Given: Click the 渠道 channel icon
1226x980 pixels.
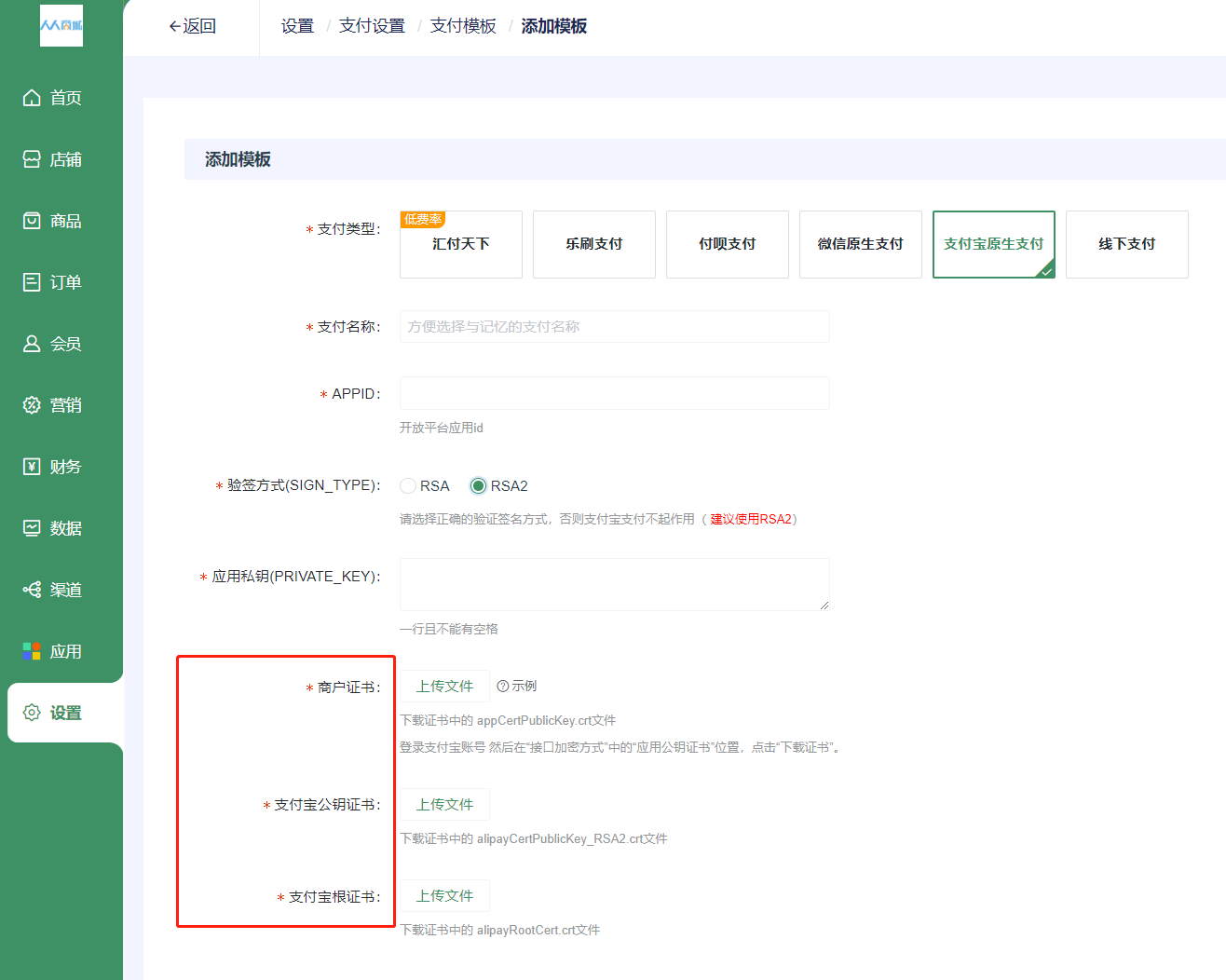Looking at the screenshot, I should 32,590.
